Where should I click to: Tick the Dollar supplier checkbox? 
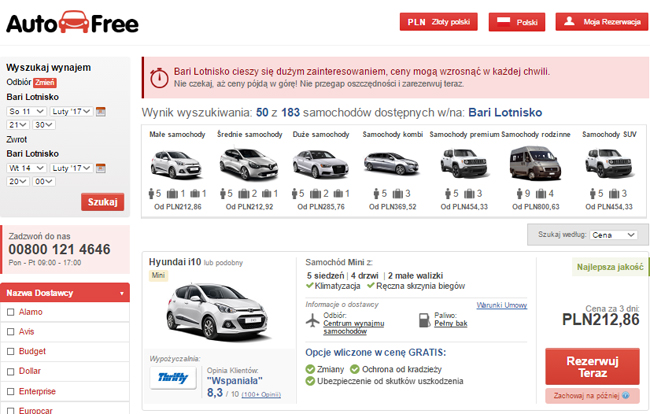[x=11, y=371]
